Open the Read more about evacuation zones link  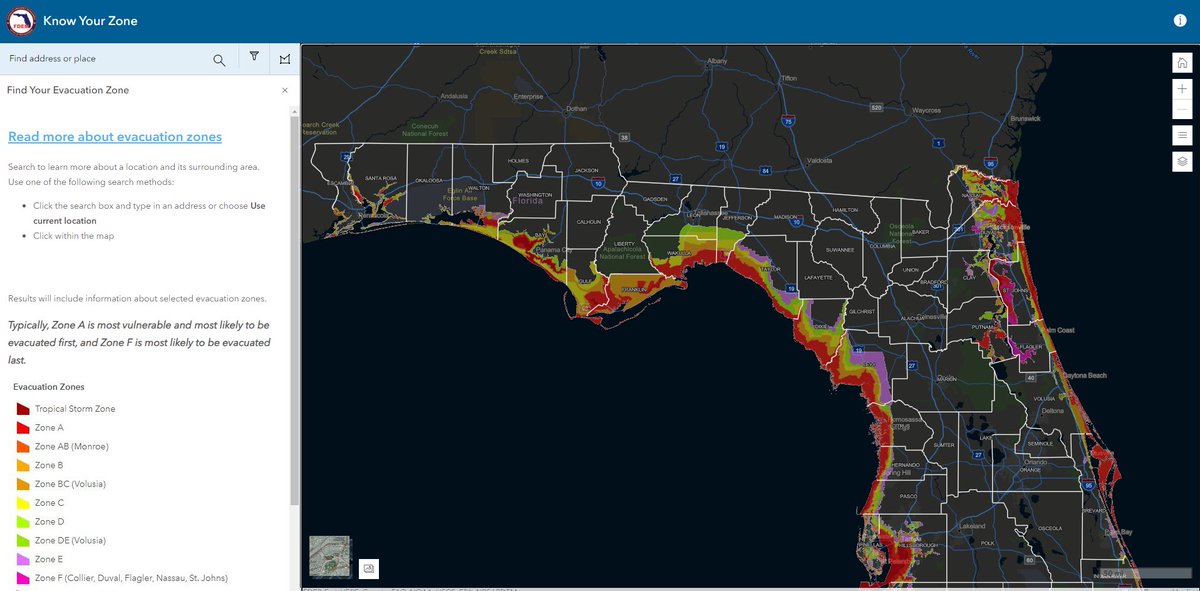click(x=115, y=136)
